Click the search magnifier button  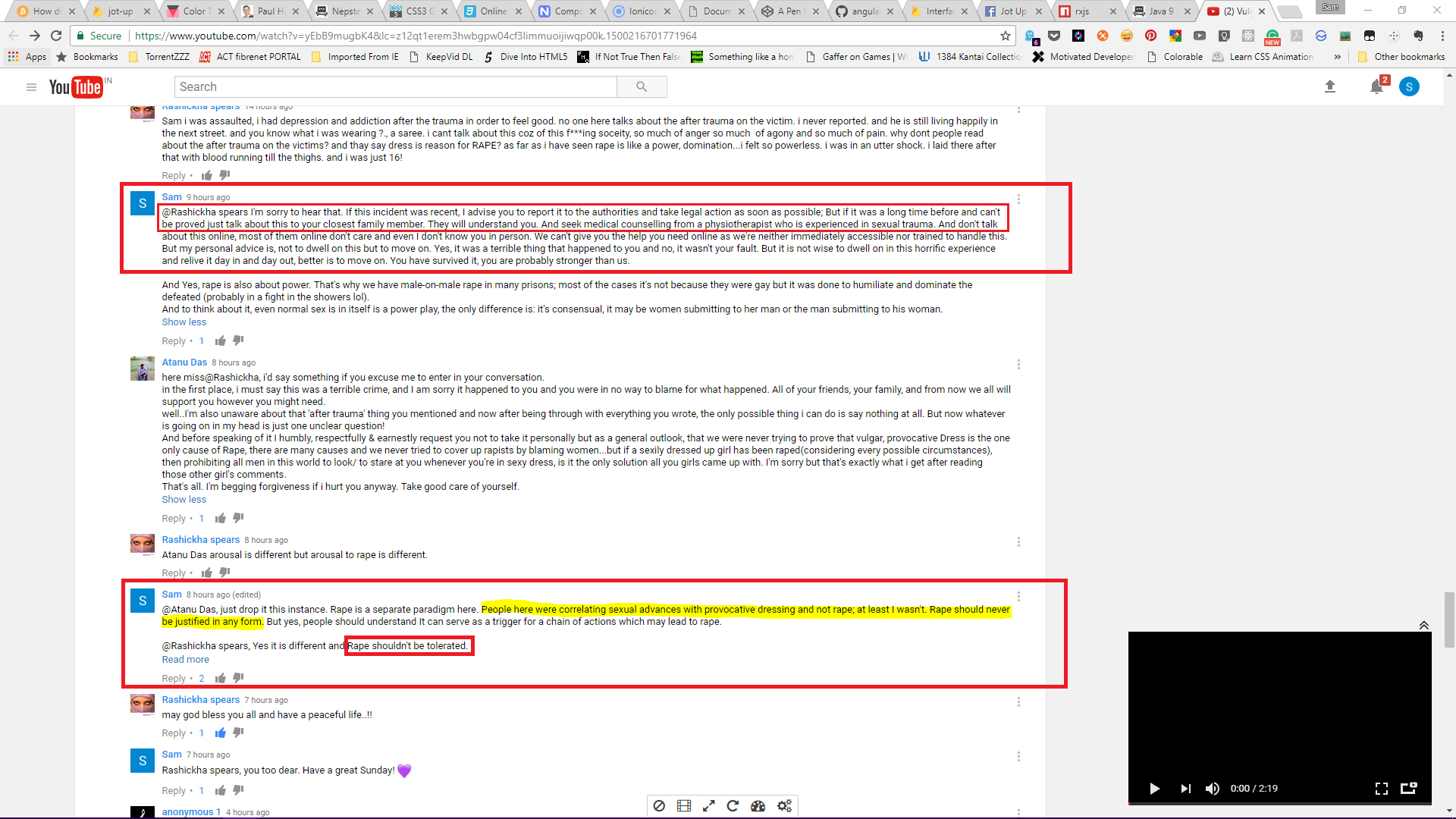coord(642,87)
